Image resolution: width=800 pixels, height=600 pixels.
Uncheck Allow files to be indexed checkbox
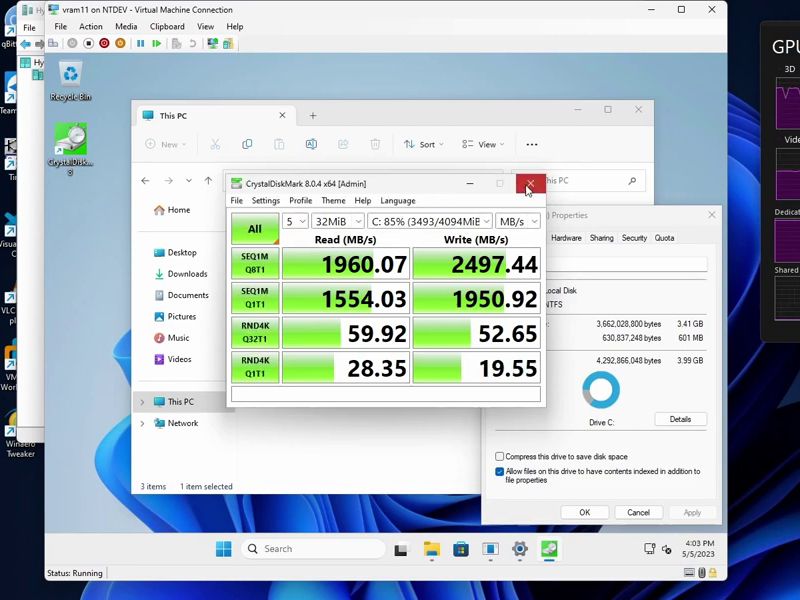coord(499,471)
